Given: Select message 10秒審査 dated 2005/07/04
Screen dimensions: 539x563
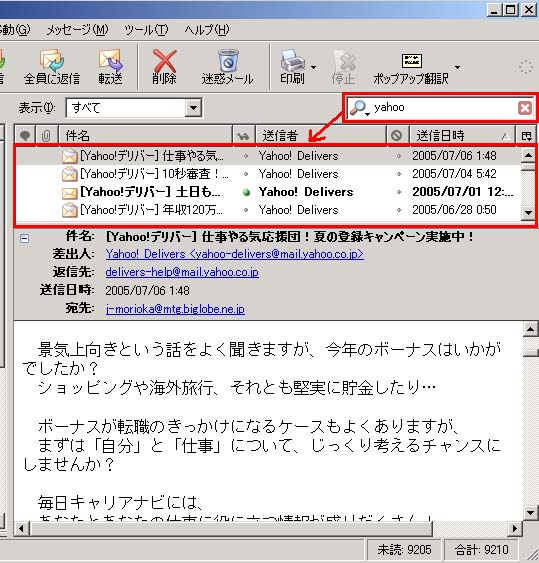Looking at the screenshot, I should coord(268,174).
